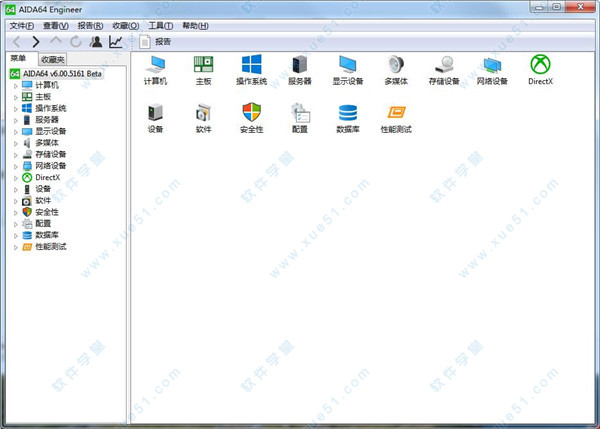Expand the 存储设备 tree node arrow
The width and height of the screenshot is (600, 429).
(x=16, y=155)
